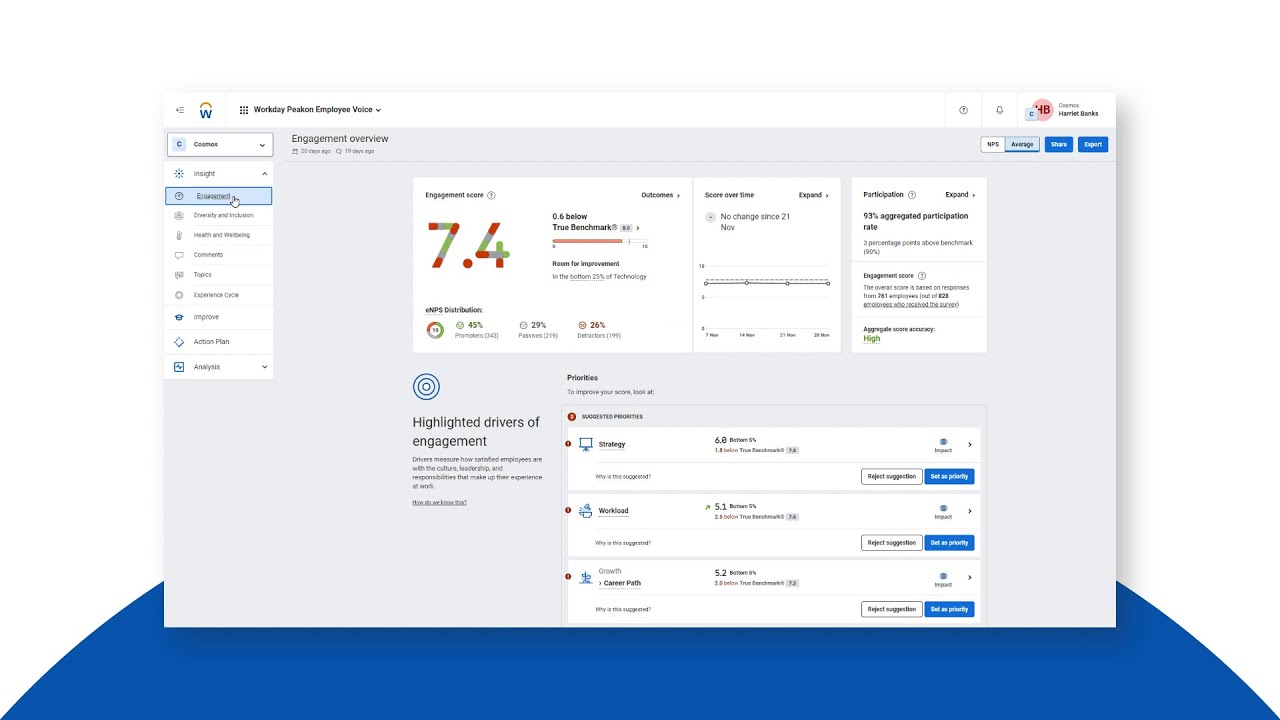Click the Workload driver icon
This screenshot has height=720, width=1280.
point(586,511)
